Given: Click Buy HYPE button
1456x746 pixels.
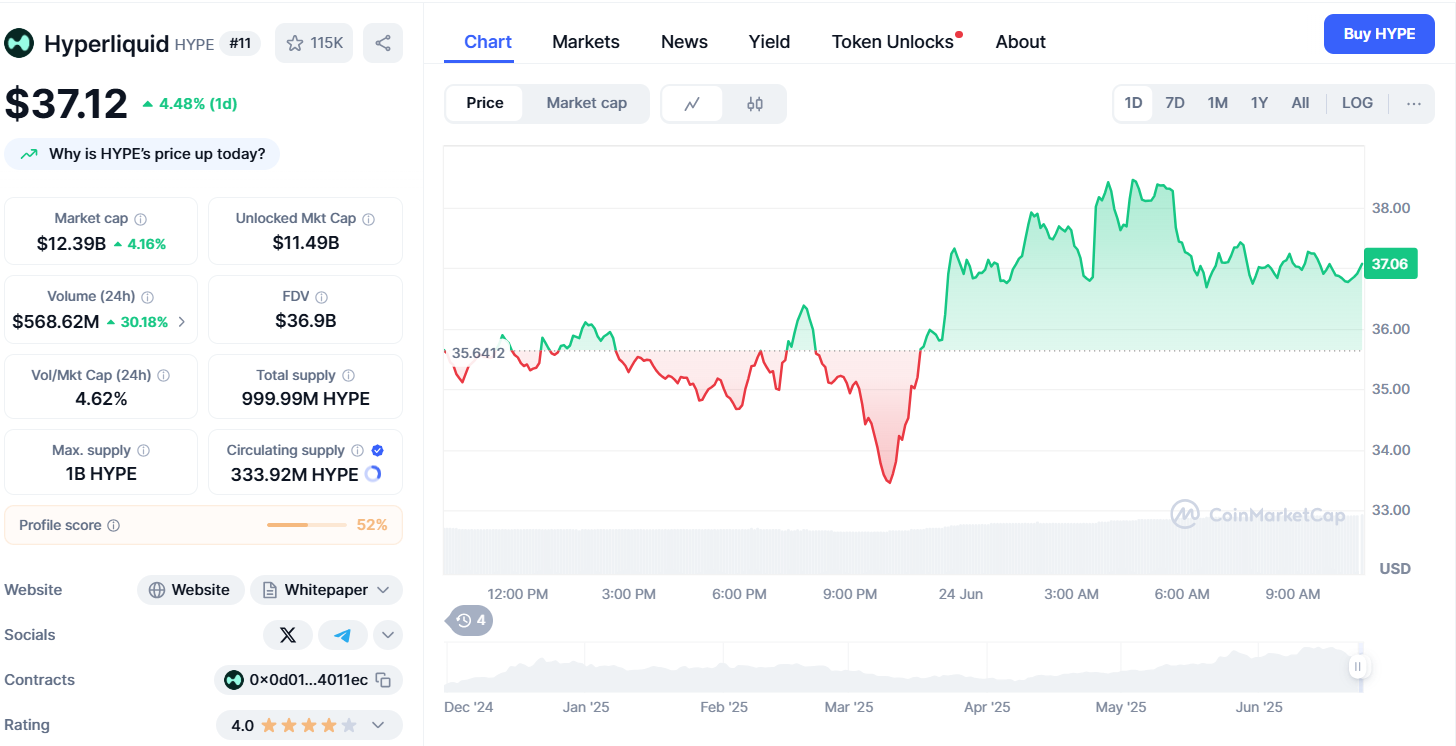Looking at the screenshot, I should (x=1379, y=34).
